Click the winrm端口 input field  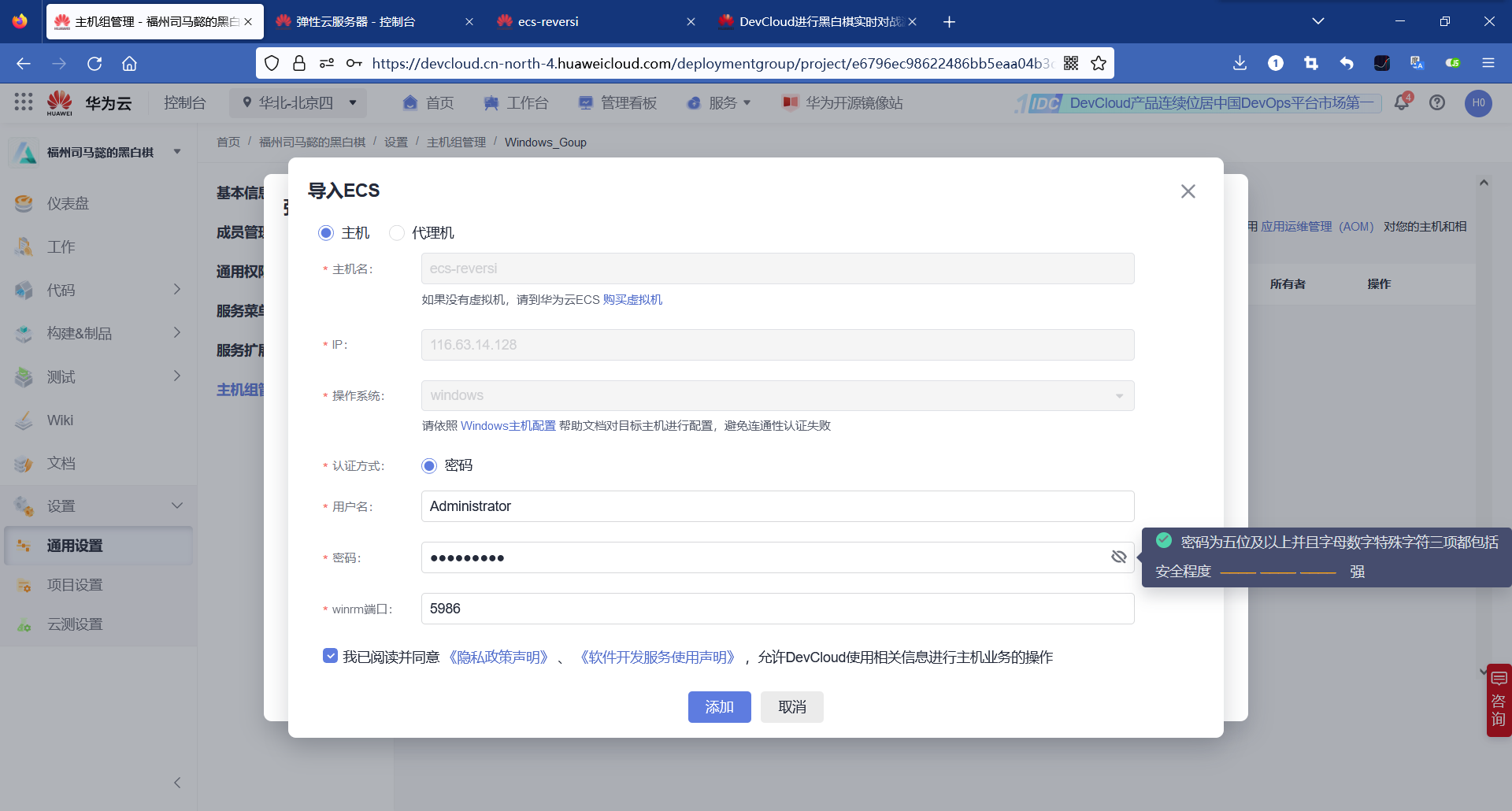point(777,609)
